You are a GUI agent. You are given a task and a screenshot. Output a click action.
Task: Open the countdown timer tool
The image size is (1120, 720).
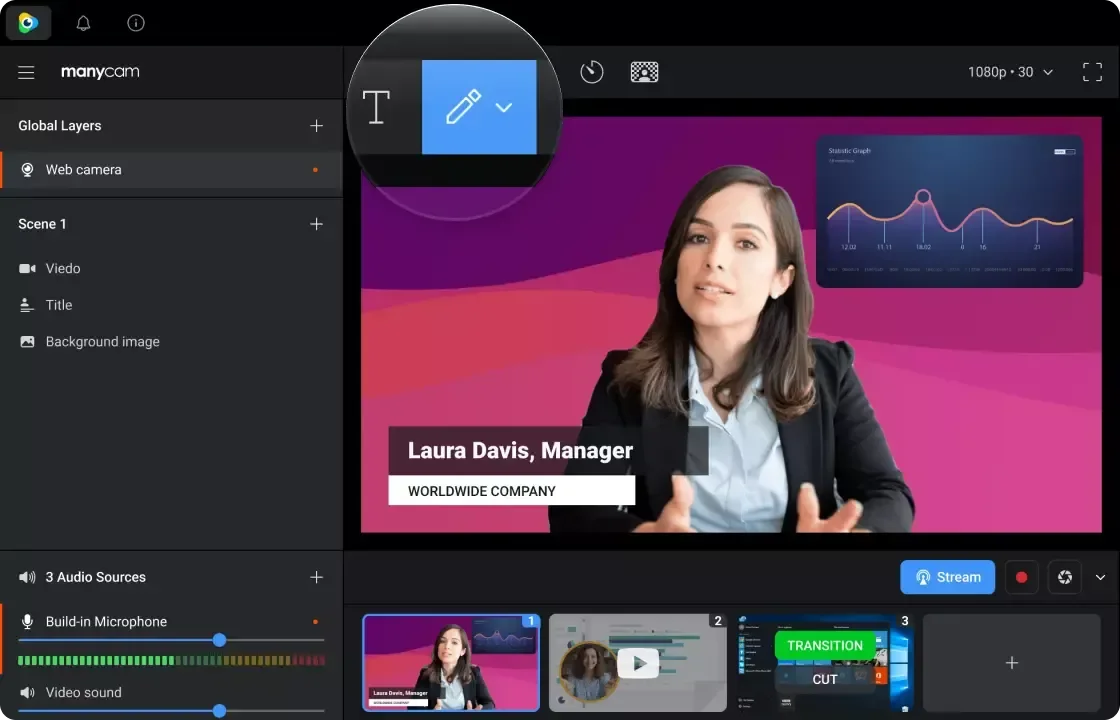(591, 71)
